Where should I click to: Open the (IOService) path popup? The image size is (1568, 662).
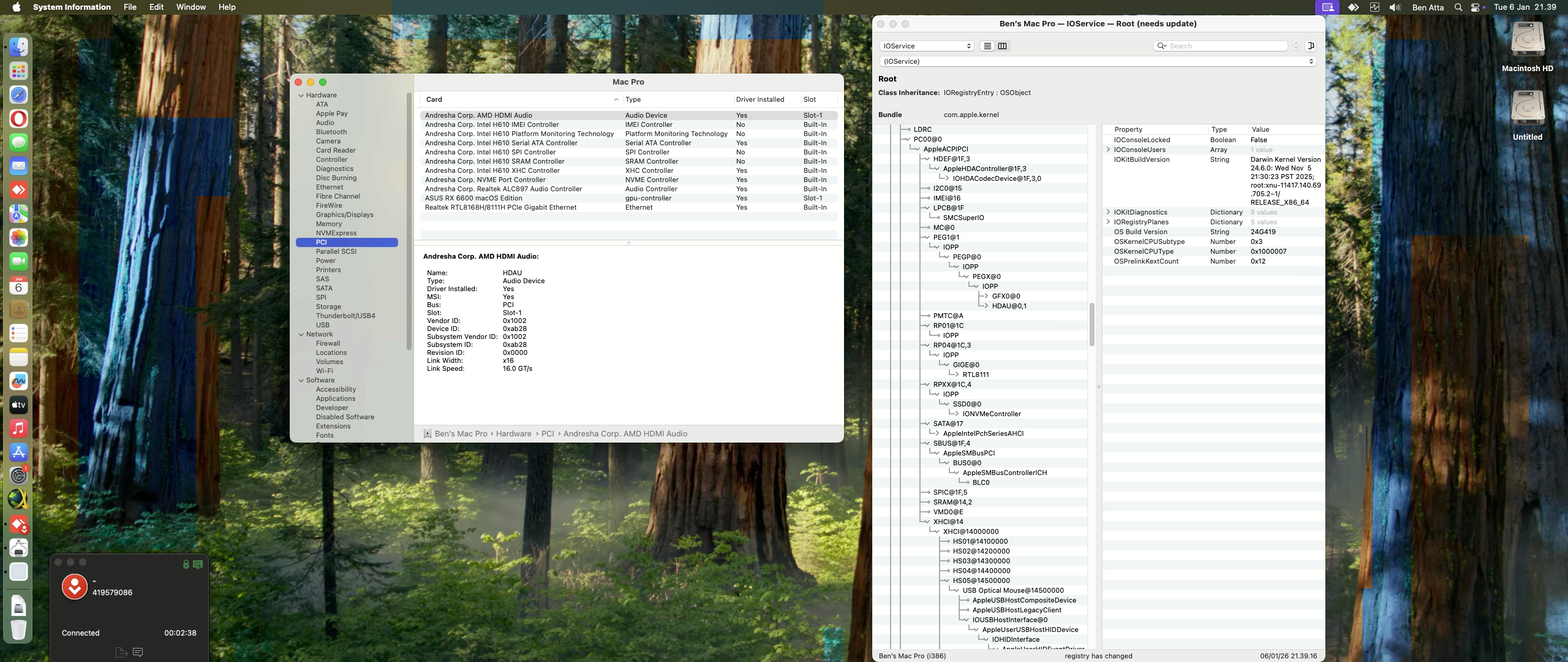coord(1098,61)
